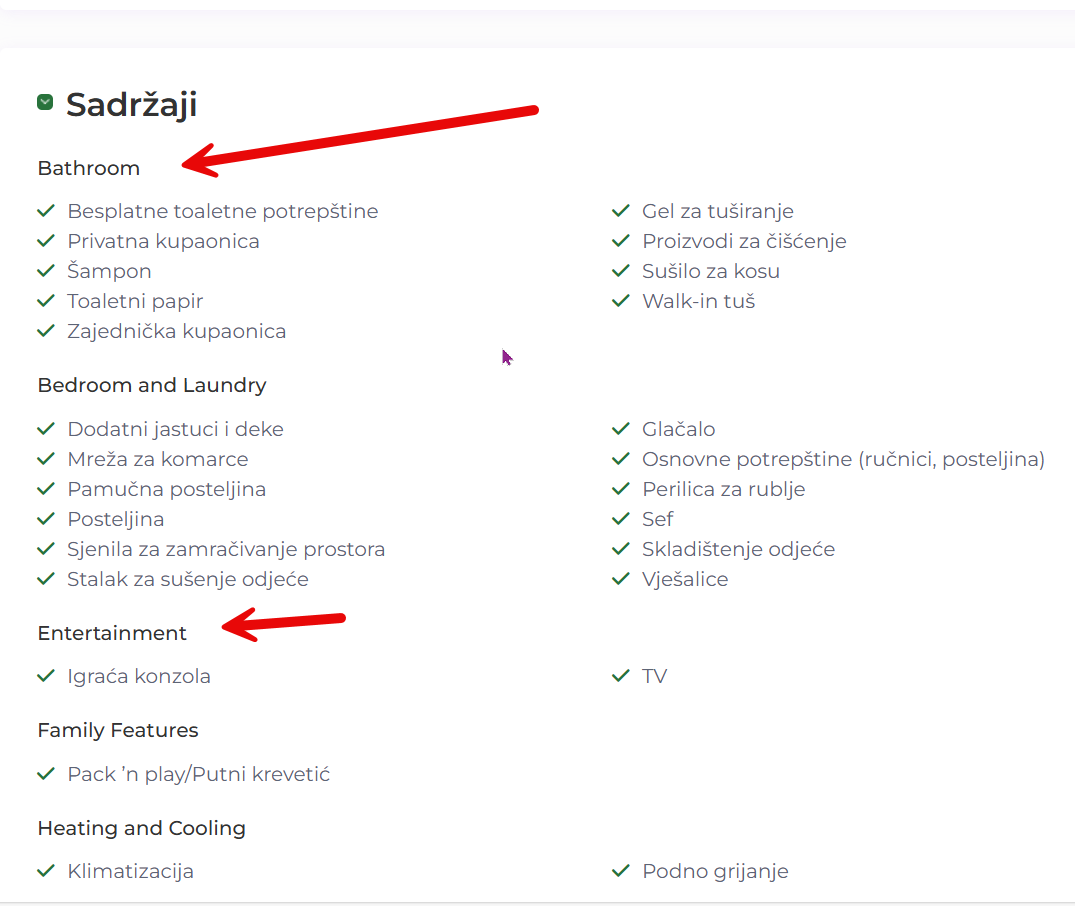Click the Walk-in tuš amenity text
The height and width of the screenshot is (906, 1075).
(x=698, y=301)
